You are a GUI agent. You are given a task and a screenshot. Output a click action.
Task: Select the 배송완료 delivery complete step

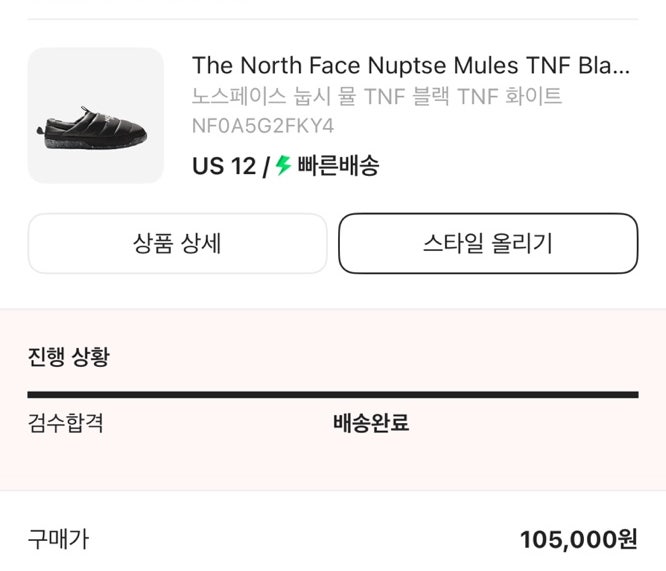point(370,423)
